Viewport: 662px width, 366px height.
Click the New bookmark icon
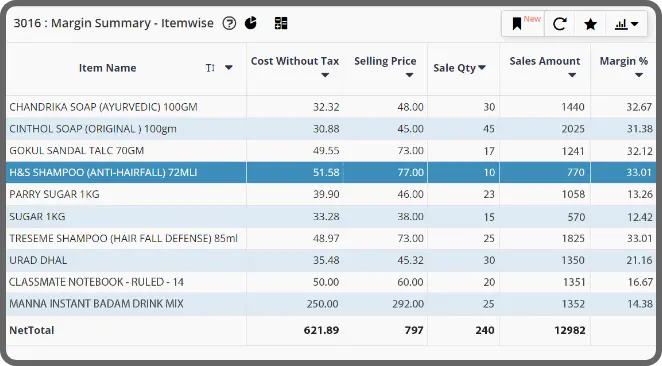coord(517,24)
